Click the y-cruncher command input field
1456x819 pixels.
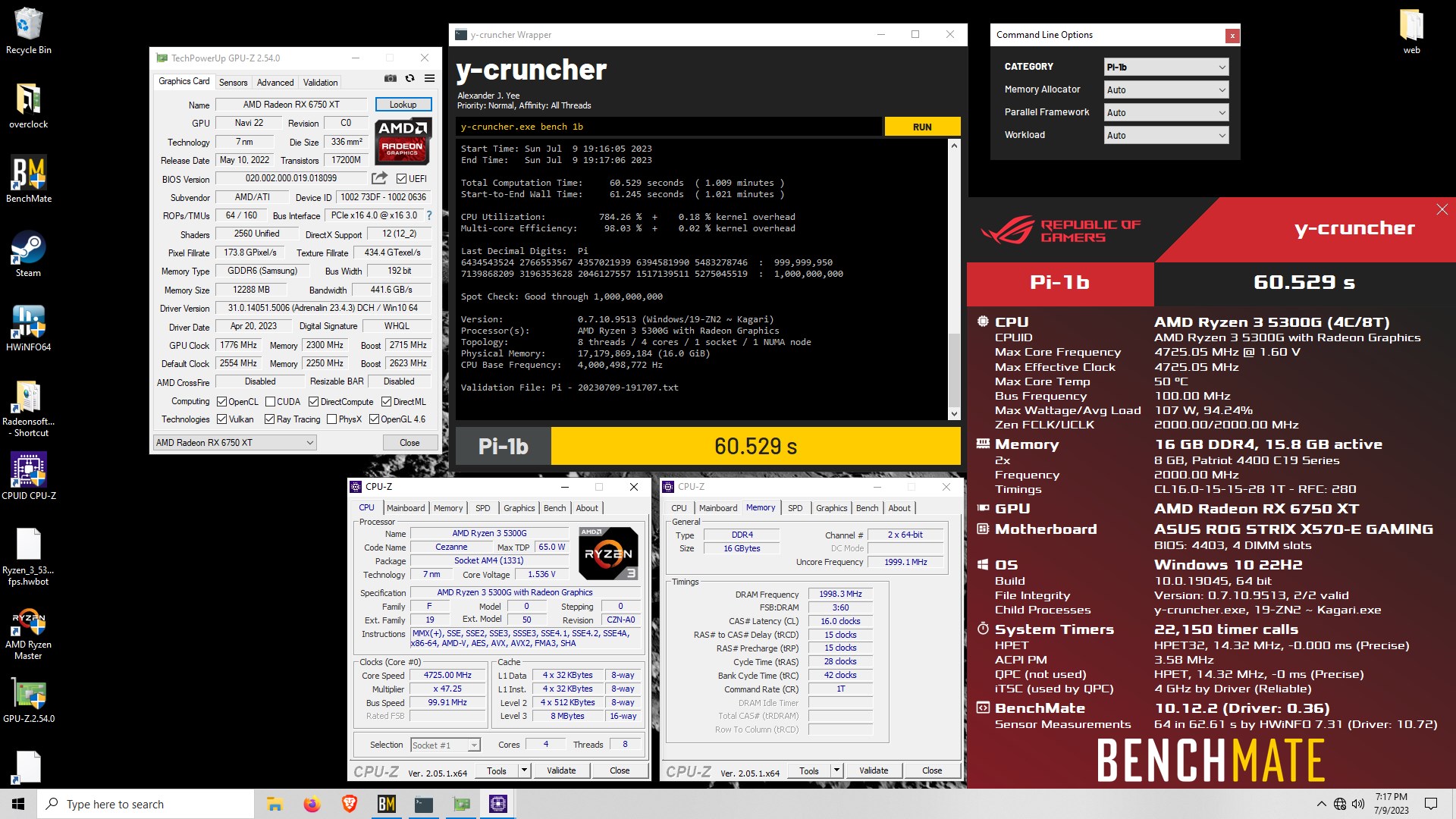[669, 127]
